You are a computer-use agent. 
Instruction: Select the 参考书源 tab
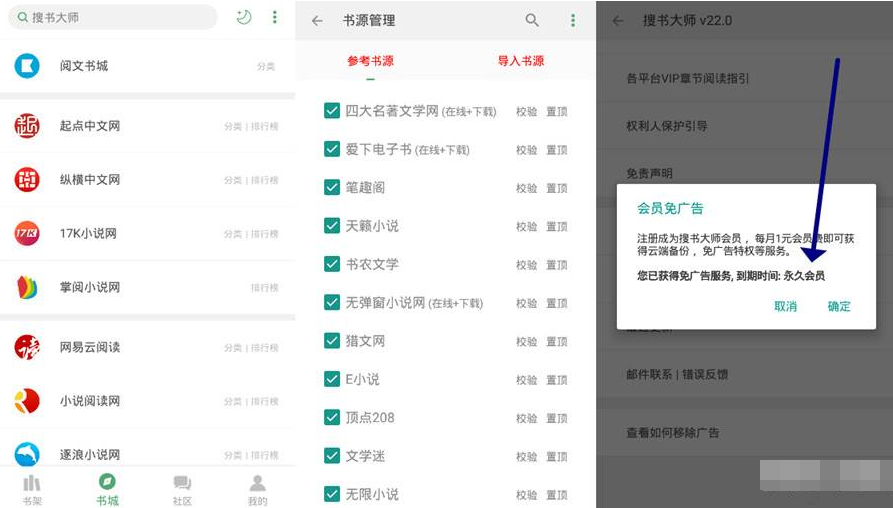pos(370,60)
